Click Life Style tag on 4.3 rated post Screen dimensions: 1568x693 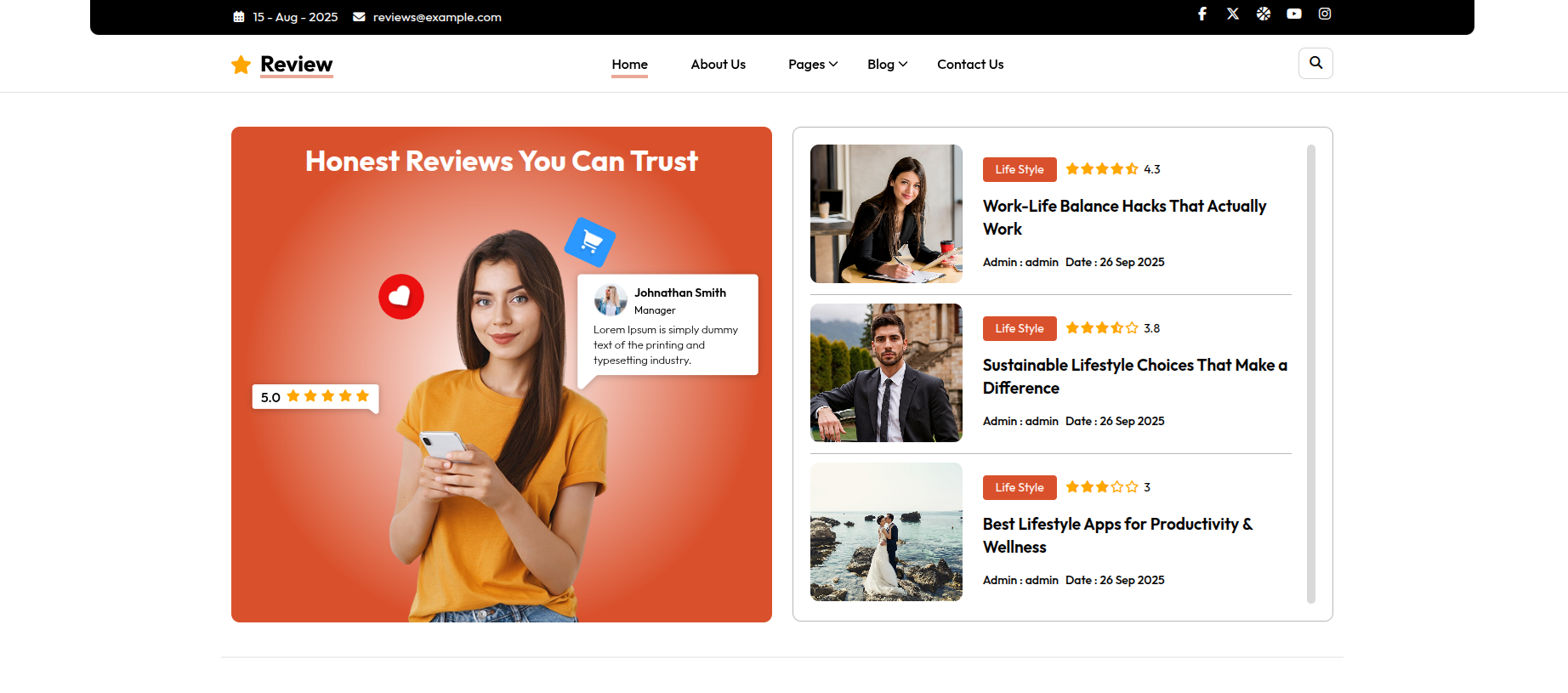tap(1020, 169)
